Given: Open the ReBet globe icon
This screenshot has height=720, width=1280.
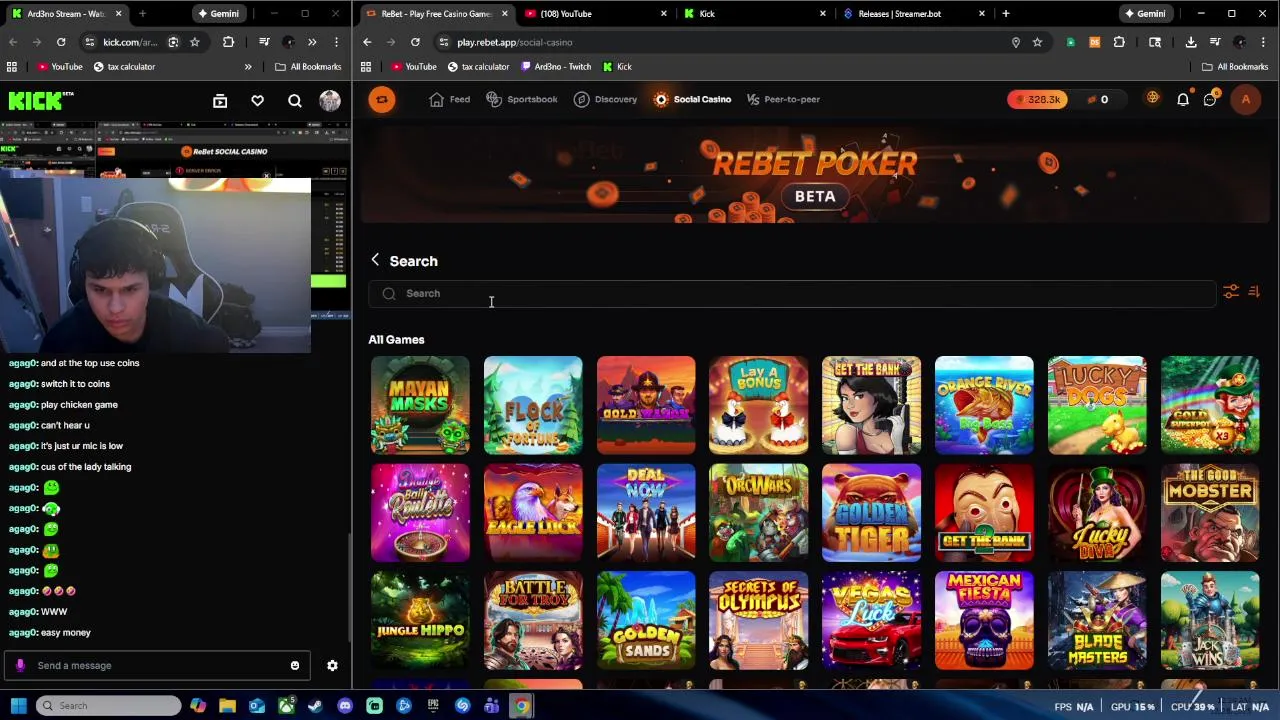Looking at the screenshot, I should coord(1153,98).
